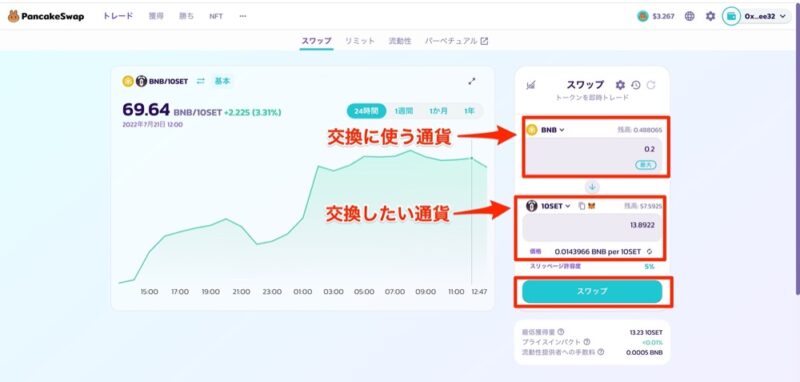This screenshot has height=382, width=800.
Task: Click the teal スワップ button
Action: point(592,291)
